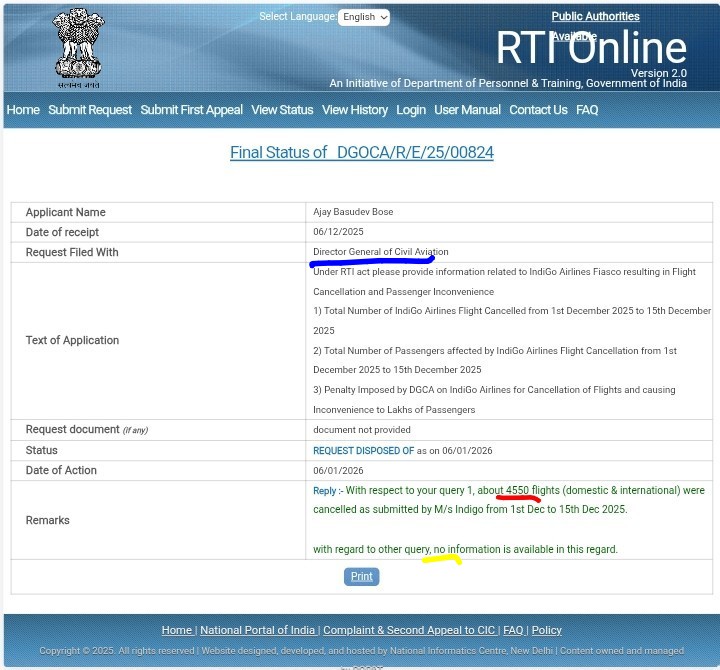720x670 pixels.
Task: Click 'Request document (if any)' label
Action: 87,429
